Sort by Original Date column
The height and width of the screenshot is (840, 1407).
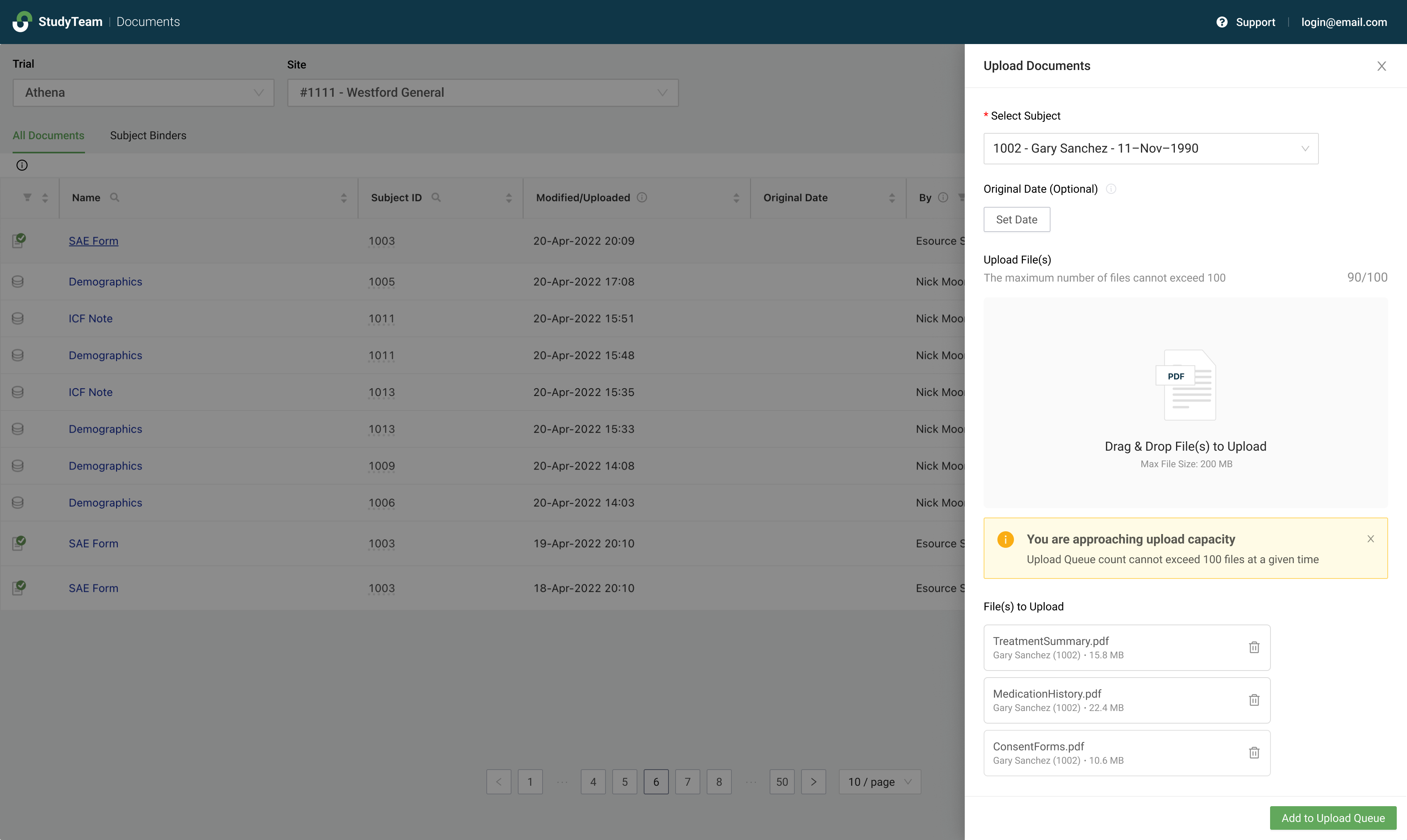pos(891,197)
